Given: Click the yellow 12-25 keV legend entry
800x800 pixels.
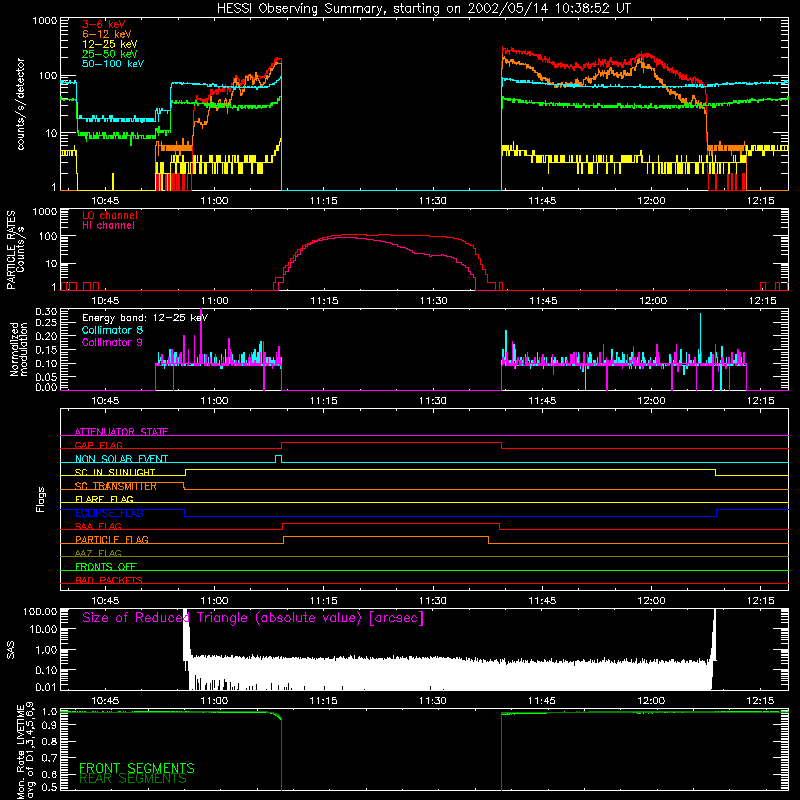Looking at the screenshot, I should pyautogui.click(x=109, y=44).
